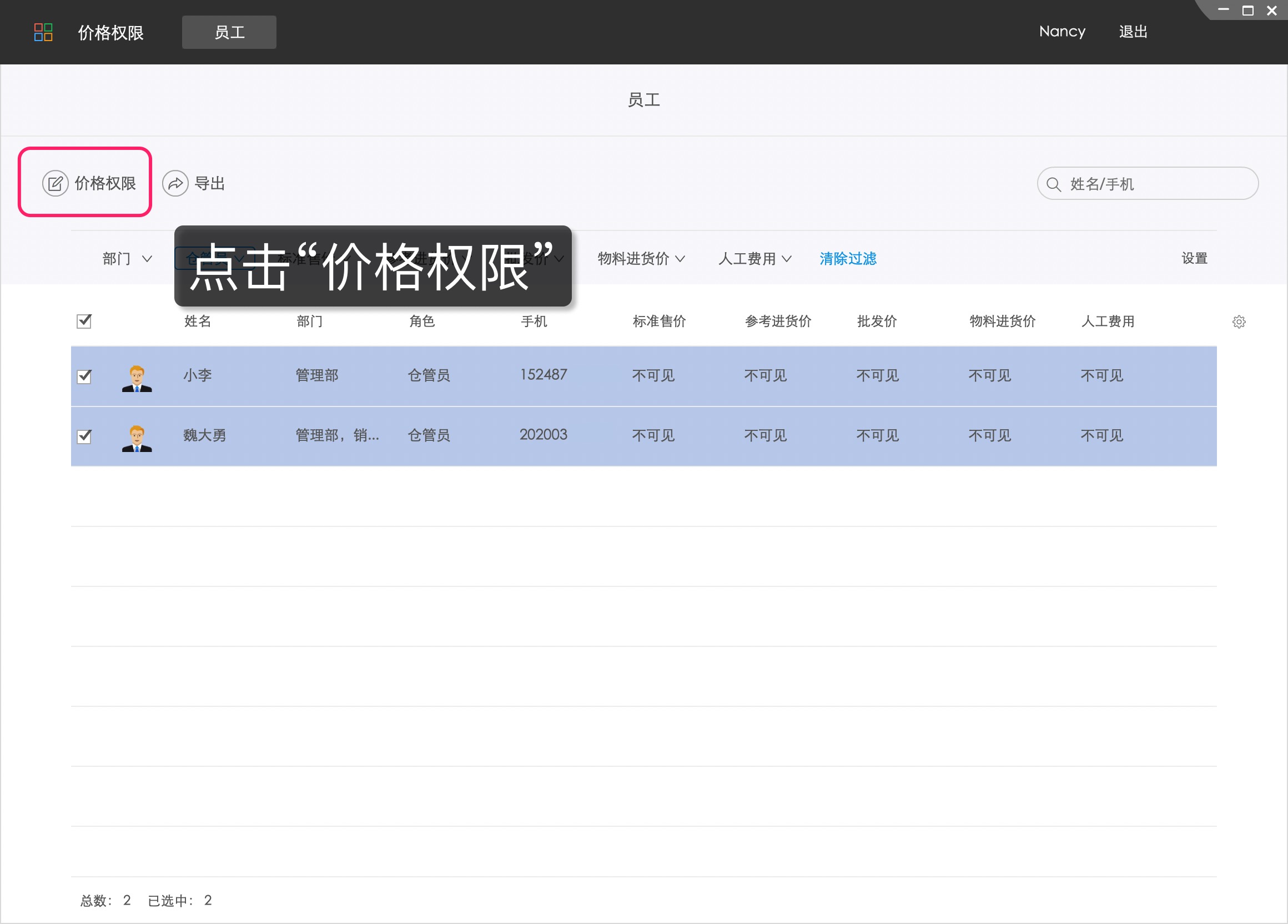Click the magnifier icon in the search box
This screenshot has width=1288, height=924.
click(1053, 183)
